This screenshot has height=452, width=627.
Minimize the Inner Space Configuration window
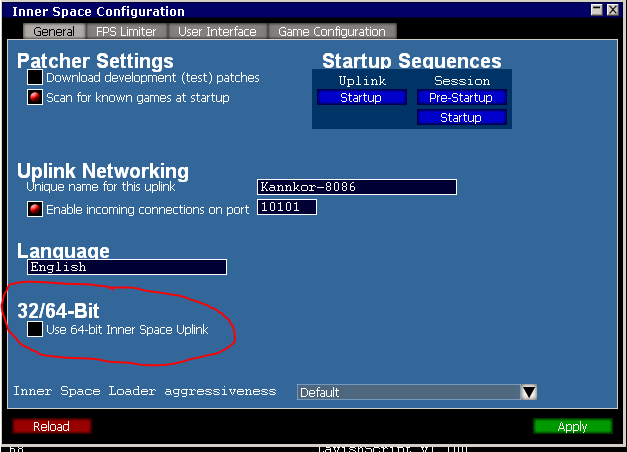click(x=597, y=10)
